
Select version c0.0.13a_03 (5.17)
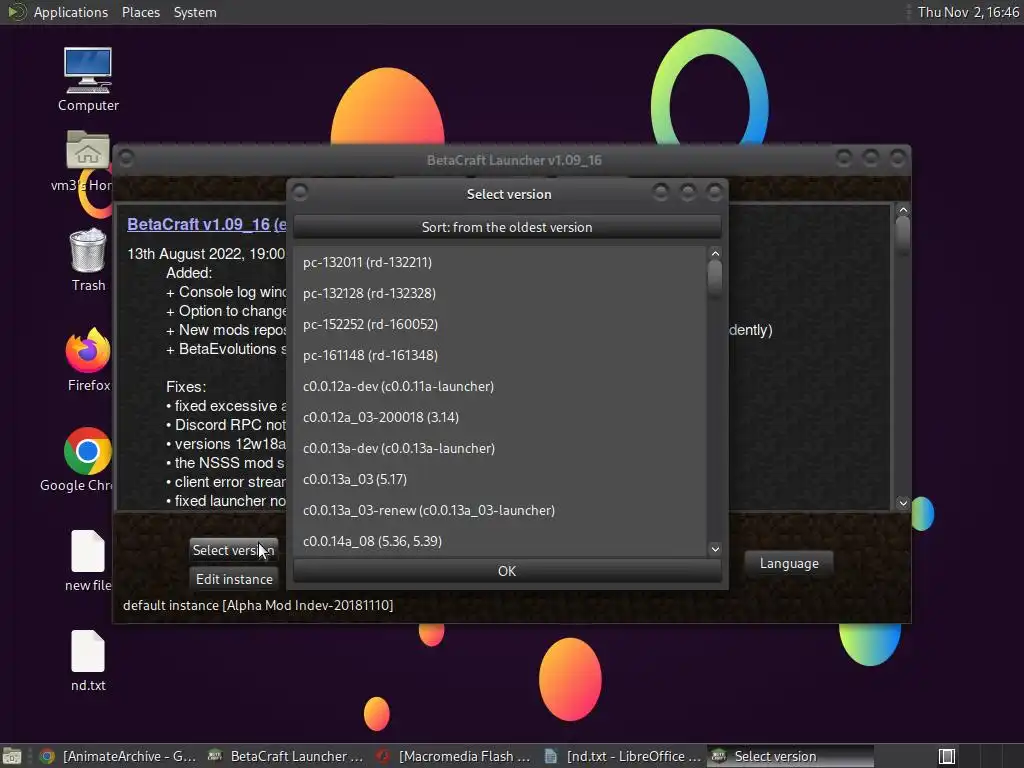coord(500,479)
